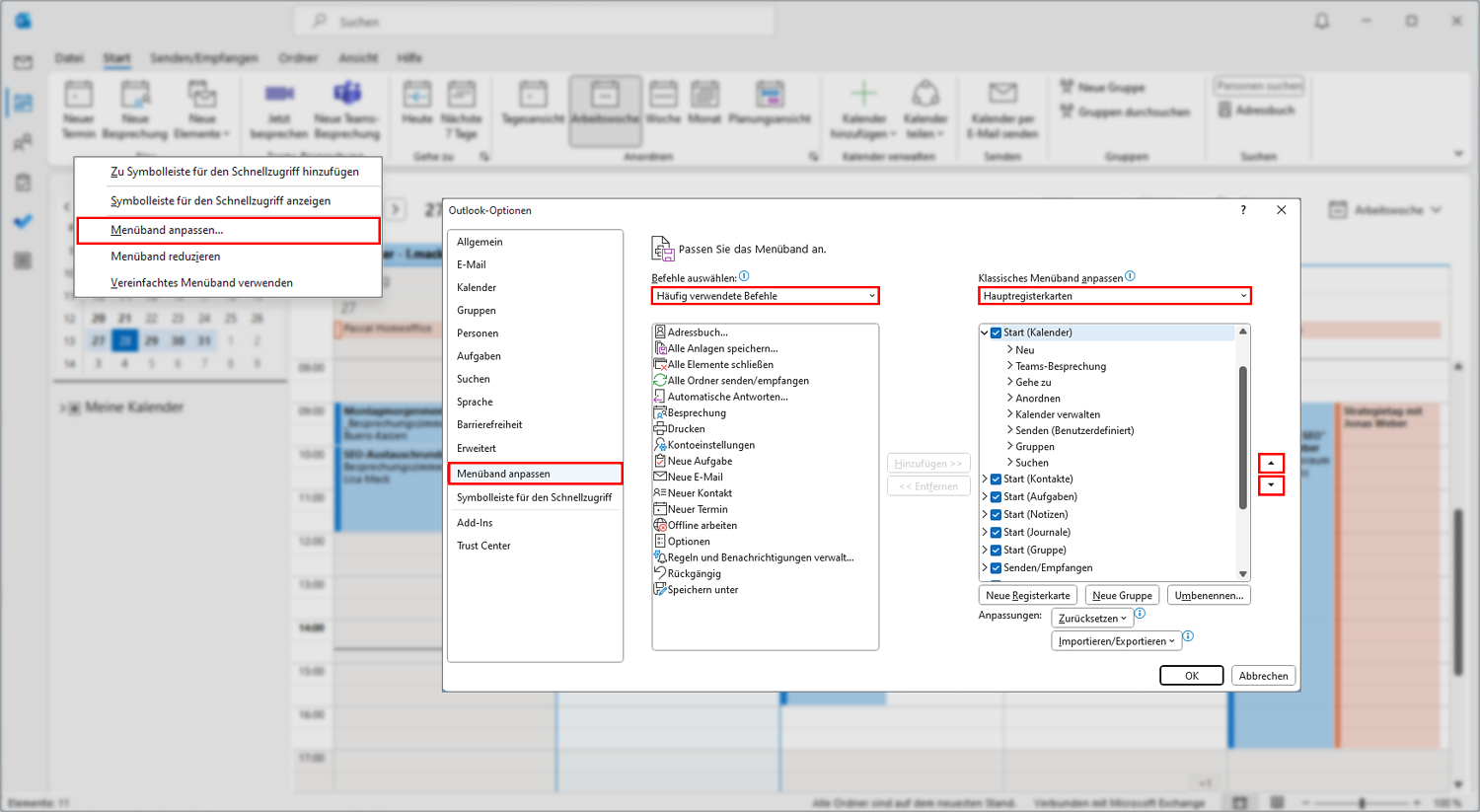Select the Adressbuch command icon
The width and height of the screenshot is (1480, 812).
click(660, 332)
